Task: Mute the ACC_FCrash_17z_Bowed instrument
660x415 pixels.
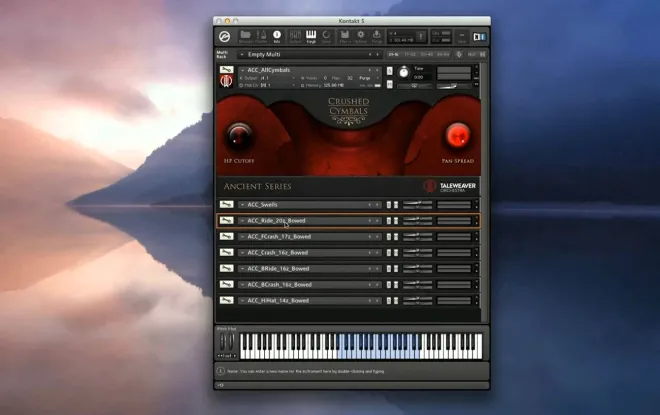Action: tap(396, 237)
